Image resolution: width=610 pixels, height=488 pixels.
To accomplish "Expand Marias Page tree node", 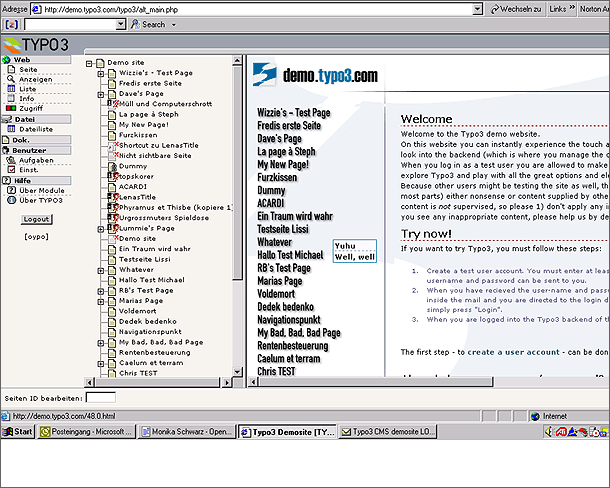I will 101,302.
